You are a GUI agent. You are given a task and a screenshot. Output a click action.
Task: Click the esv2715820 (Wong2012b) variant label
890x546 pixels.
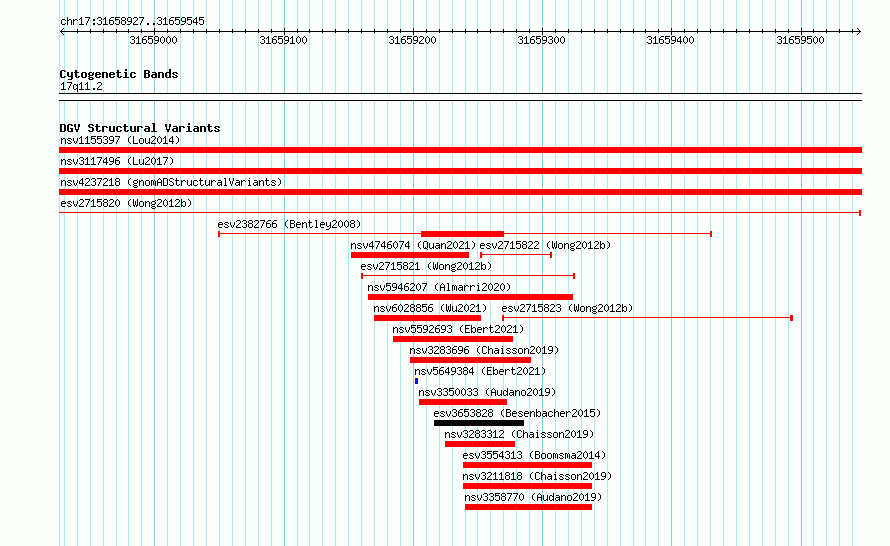126,203
